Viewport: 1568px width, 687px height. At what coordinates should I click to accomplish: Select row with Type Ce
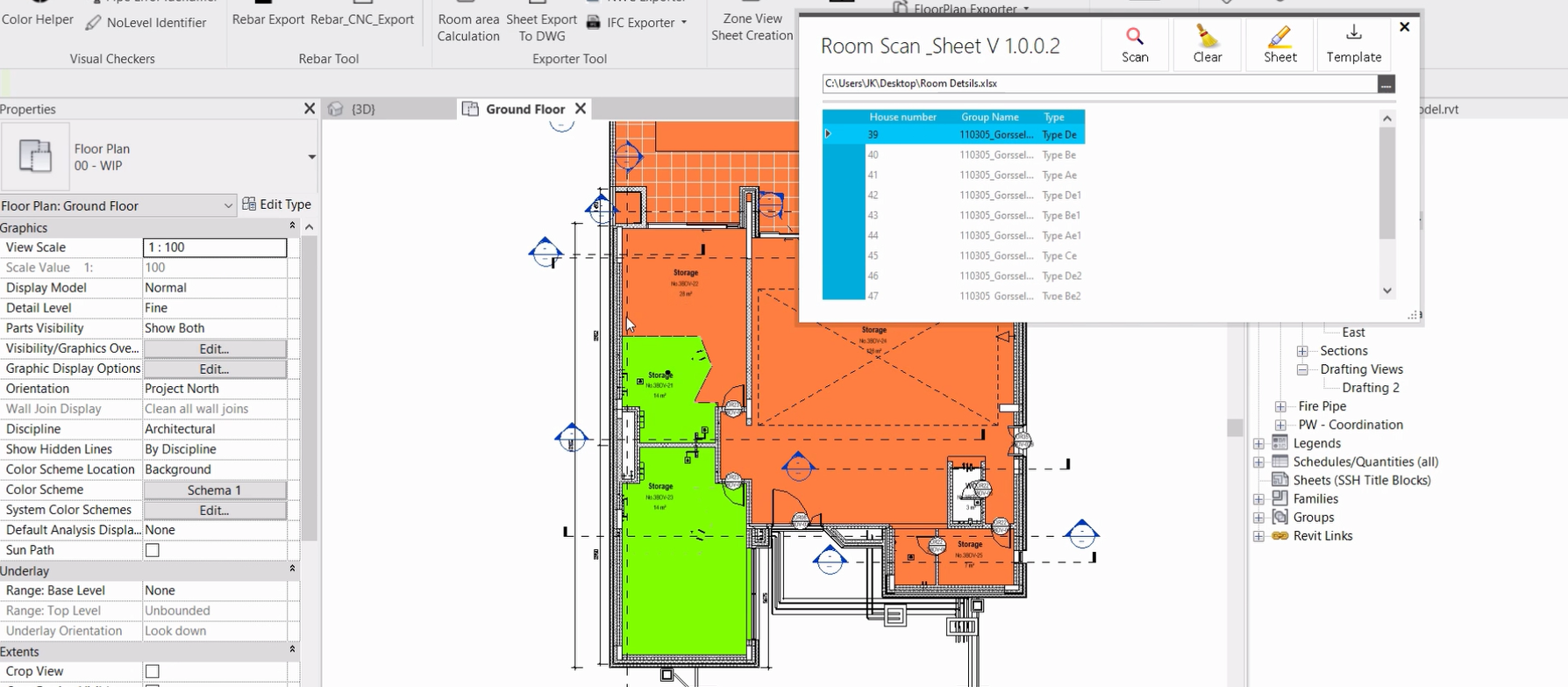tap(953, 255)
